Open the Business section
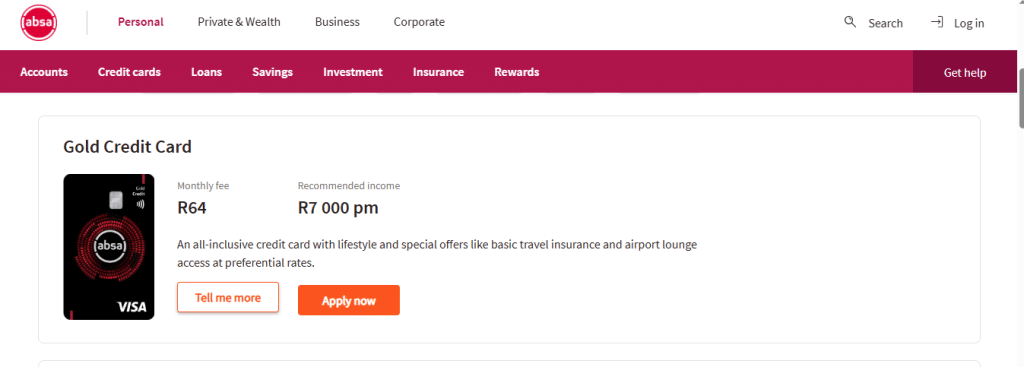The width and height of the screenshot is (1024, 367). [337, 22]
